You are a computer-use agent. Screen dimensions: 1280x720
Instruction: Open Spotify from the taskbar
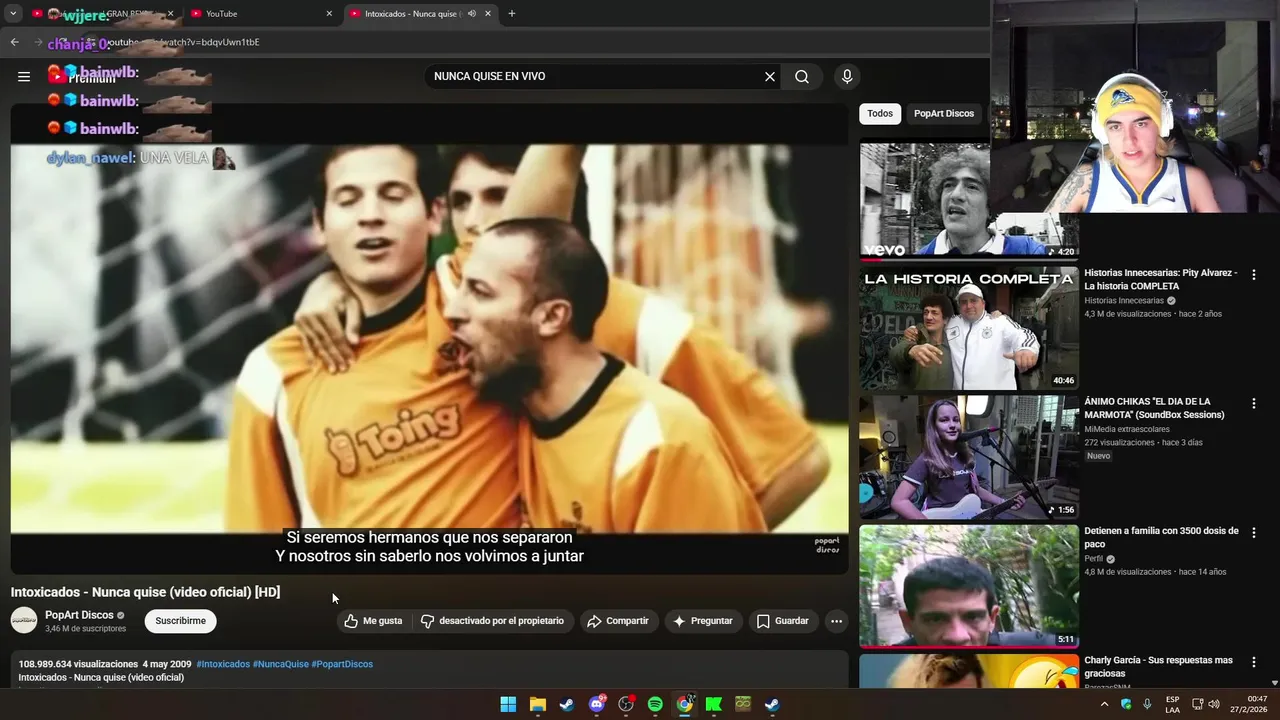pyautogui.click(x=655, y=704)
